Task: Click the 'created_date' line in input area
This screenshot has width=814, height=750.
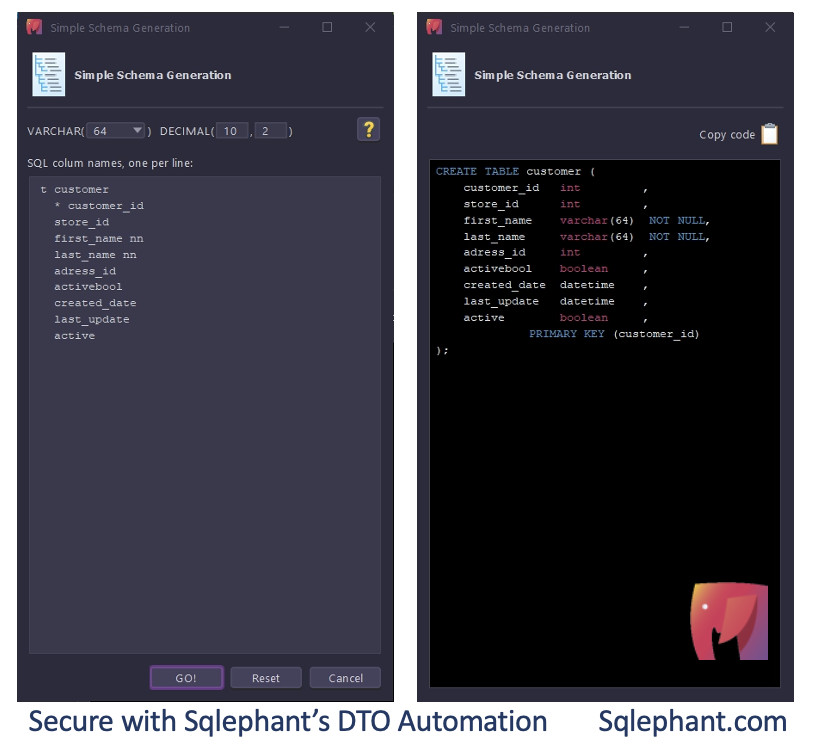Action: pos(96,303)
